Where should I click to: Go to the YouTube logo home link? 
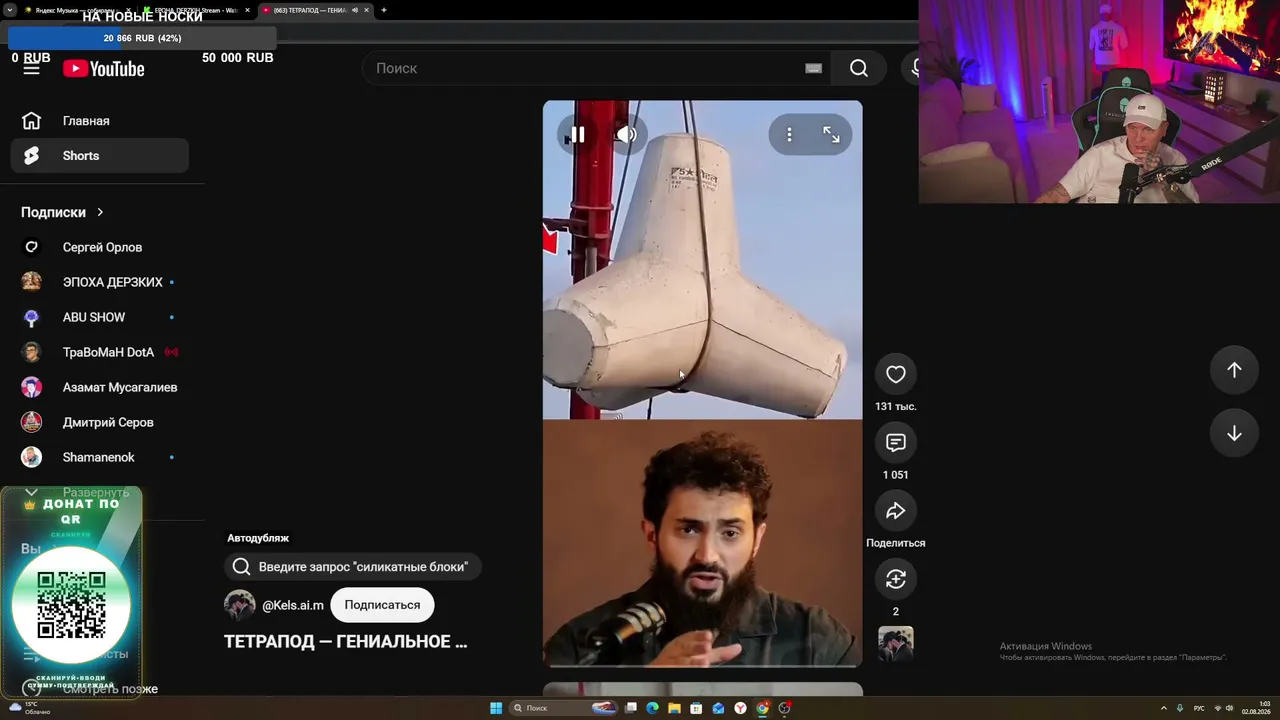tap(104, 68)
